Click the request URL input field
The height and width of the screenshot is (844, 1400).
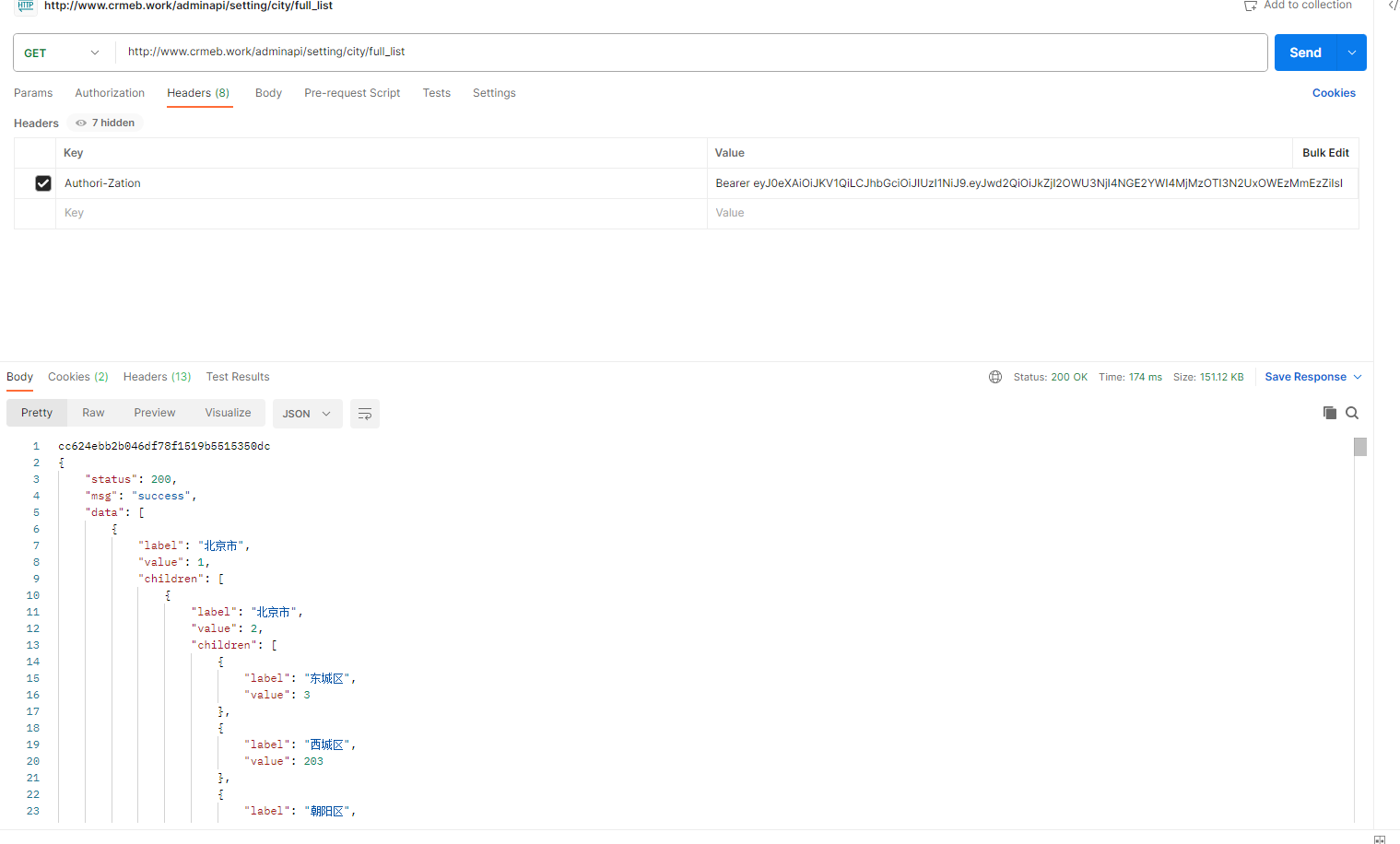691,53
